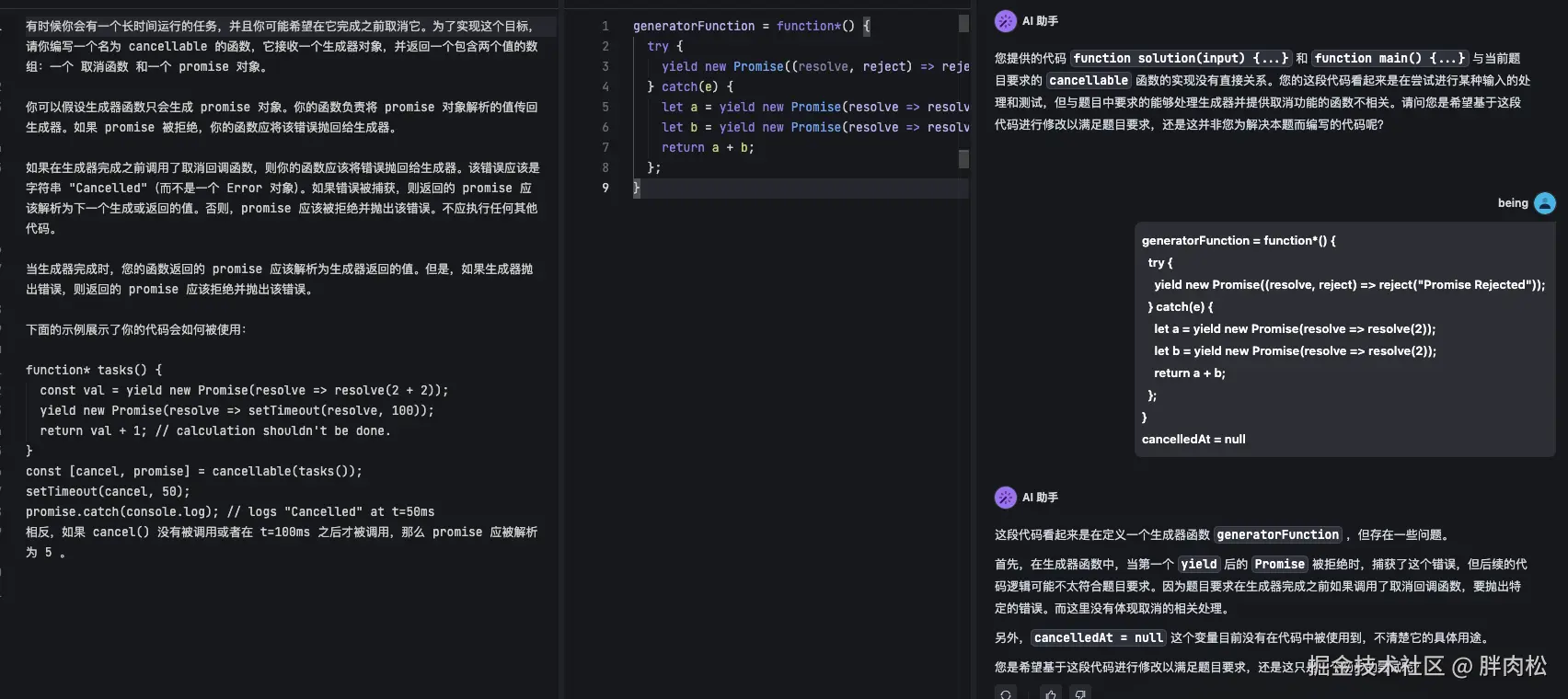Click the 'return a + b;' line in editor
Screen dimensions: 1568x699
click(708, 147)
